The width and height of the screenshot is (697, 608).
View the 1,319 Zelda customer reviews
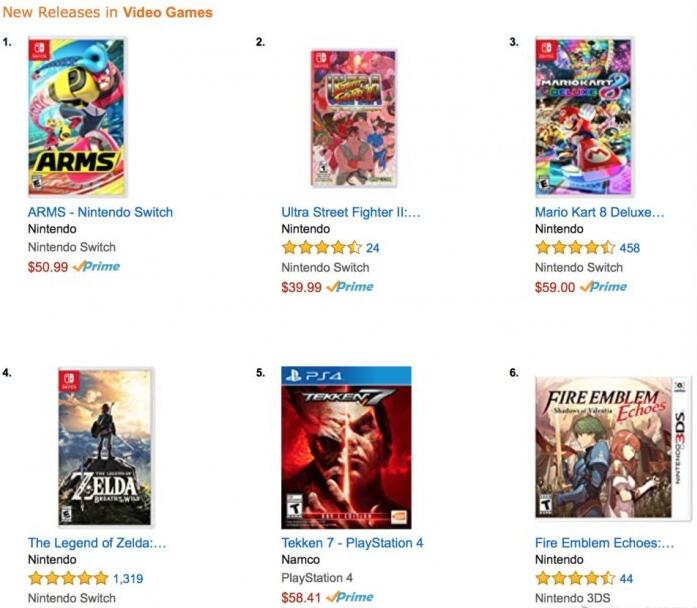(128, 579)
